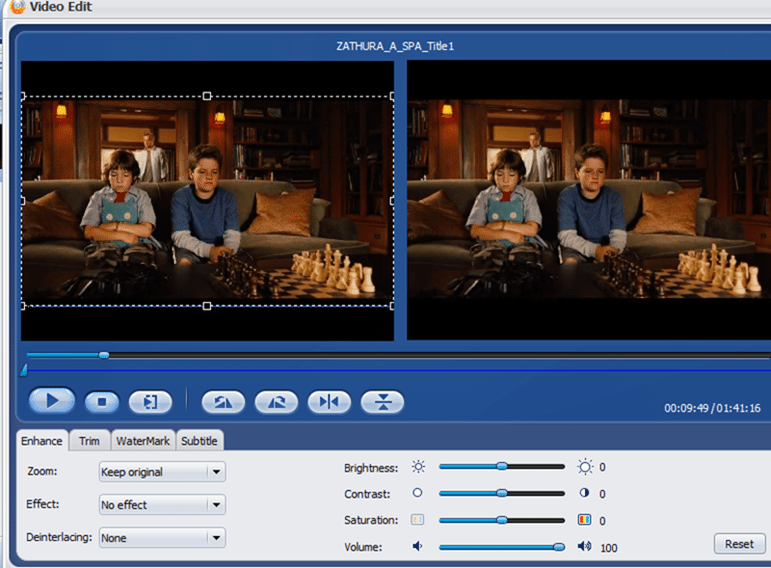Click the low saturation icon
This screenshot has width=771, height=568.
(417, 520)
